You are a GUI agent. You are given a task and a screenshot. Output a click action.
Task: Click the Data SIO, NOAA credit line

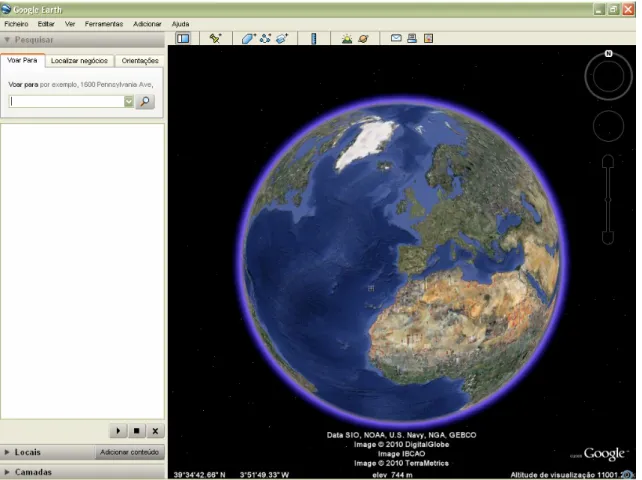[401, 435]
